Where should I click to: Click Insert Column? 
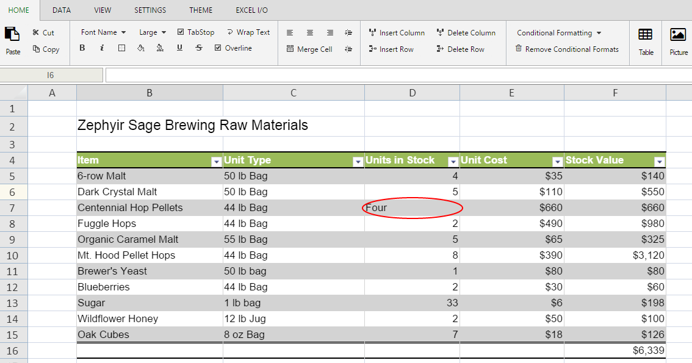click(x=397, y=33)
